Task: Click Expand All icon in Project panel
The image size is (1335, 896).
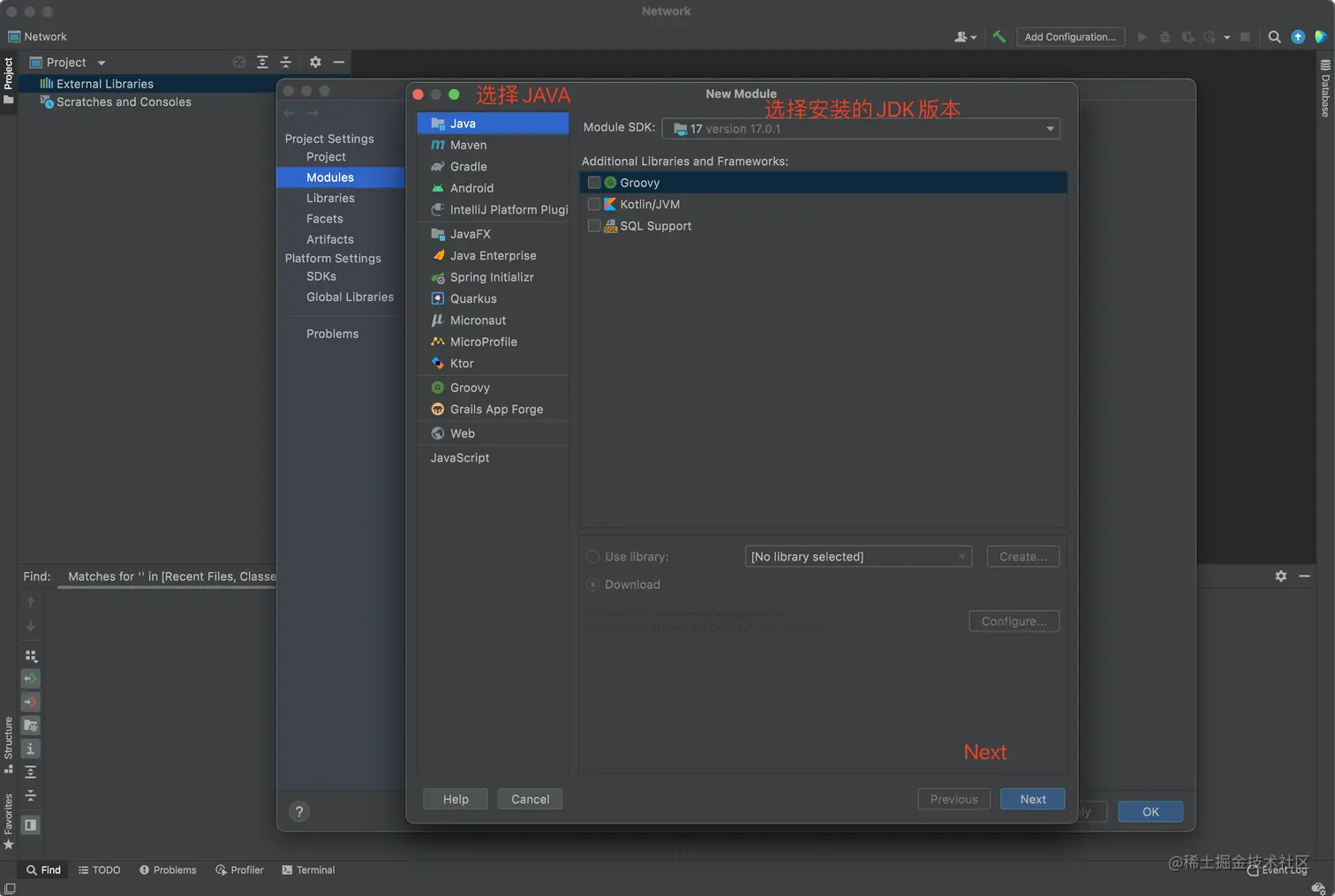Action: pyautogui.click(x=262, y=62)
